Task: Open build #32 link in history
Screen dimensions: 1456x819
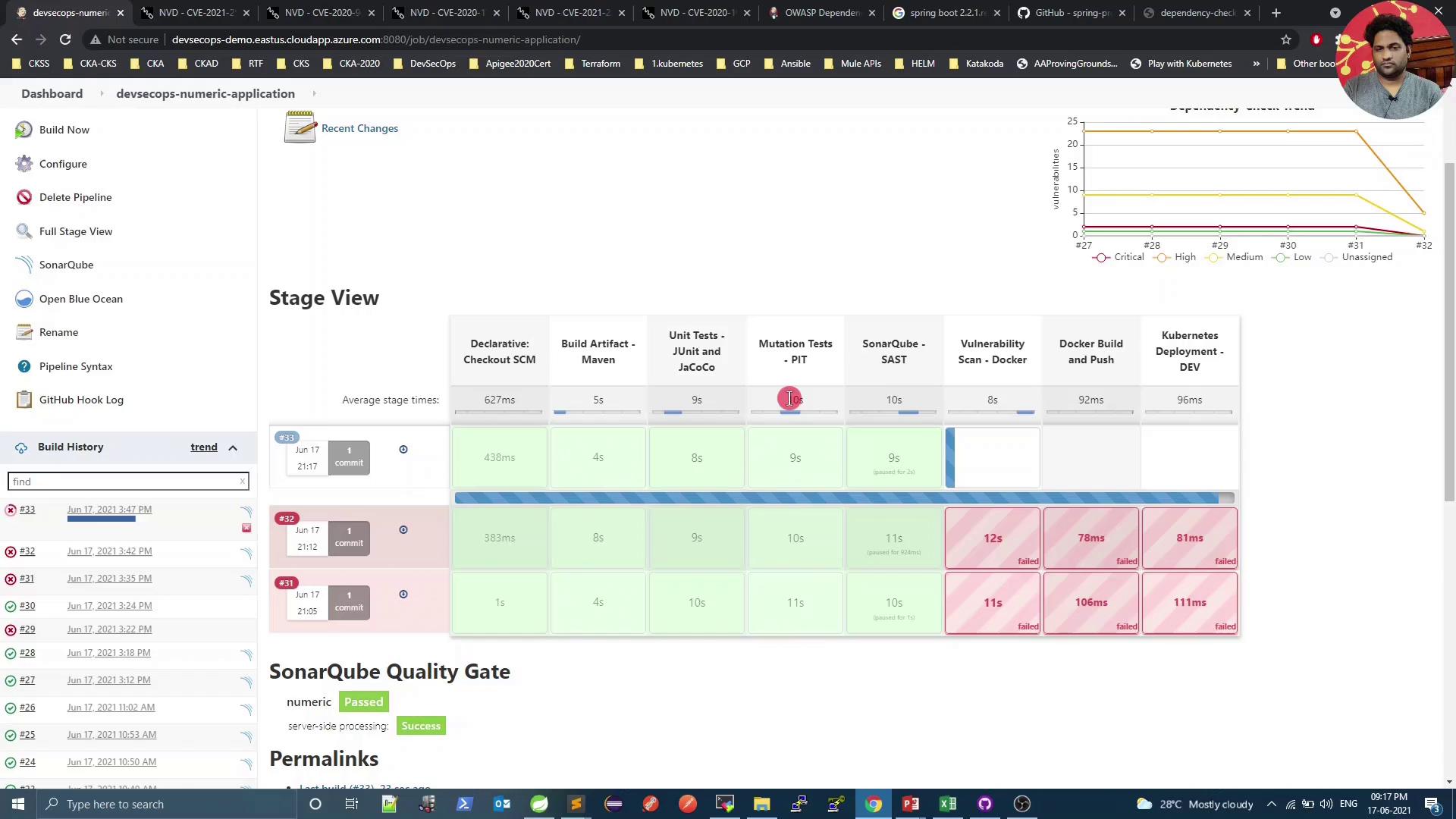Action: [x=27, y=551]
